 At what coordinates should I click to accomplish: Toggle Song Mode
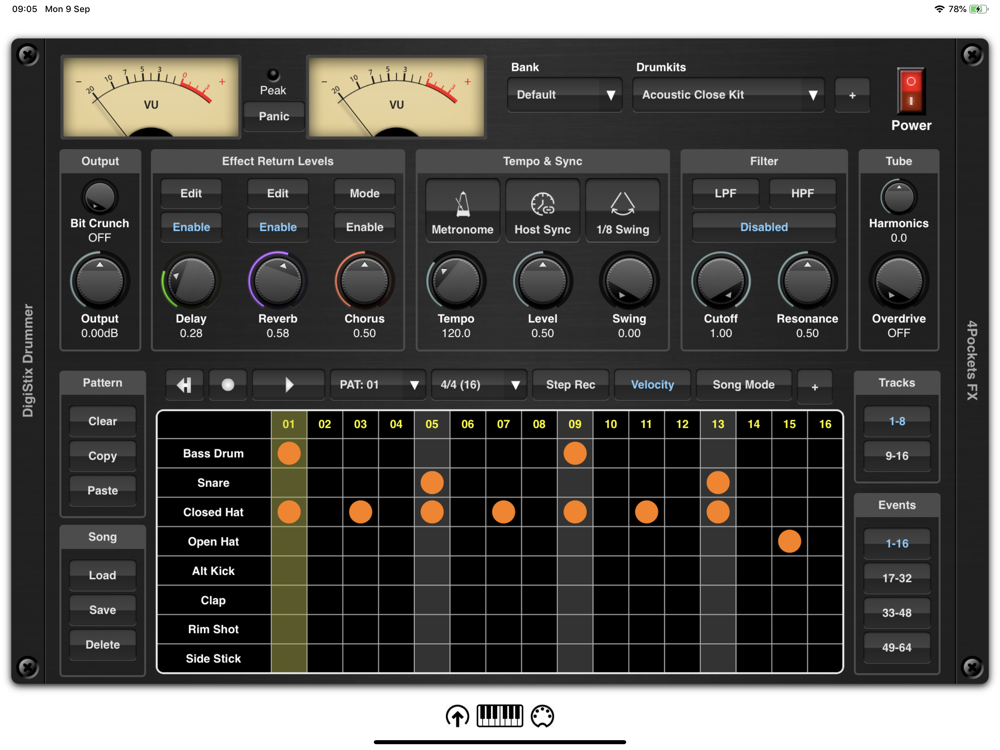744,385
